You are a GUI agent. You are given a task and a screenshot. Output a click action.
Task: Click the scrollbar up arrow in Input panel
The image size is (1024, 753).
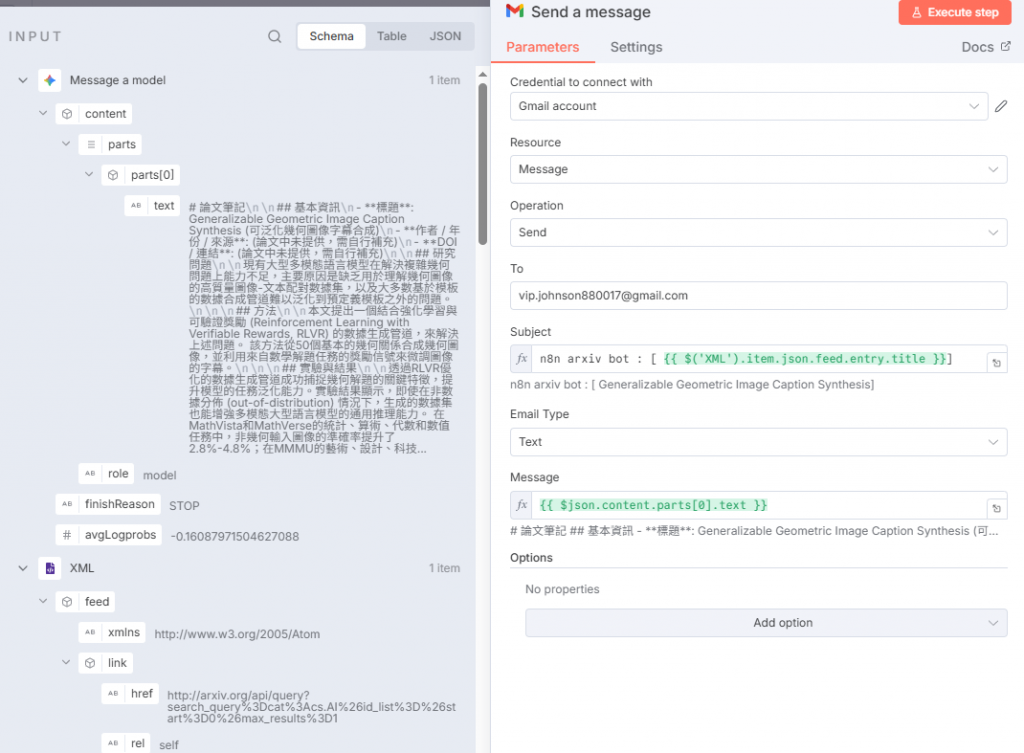pyautogui.click(x=483, y=74)
